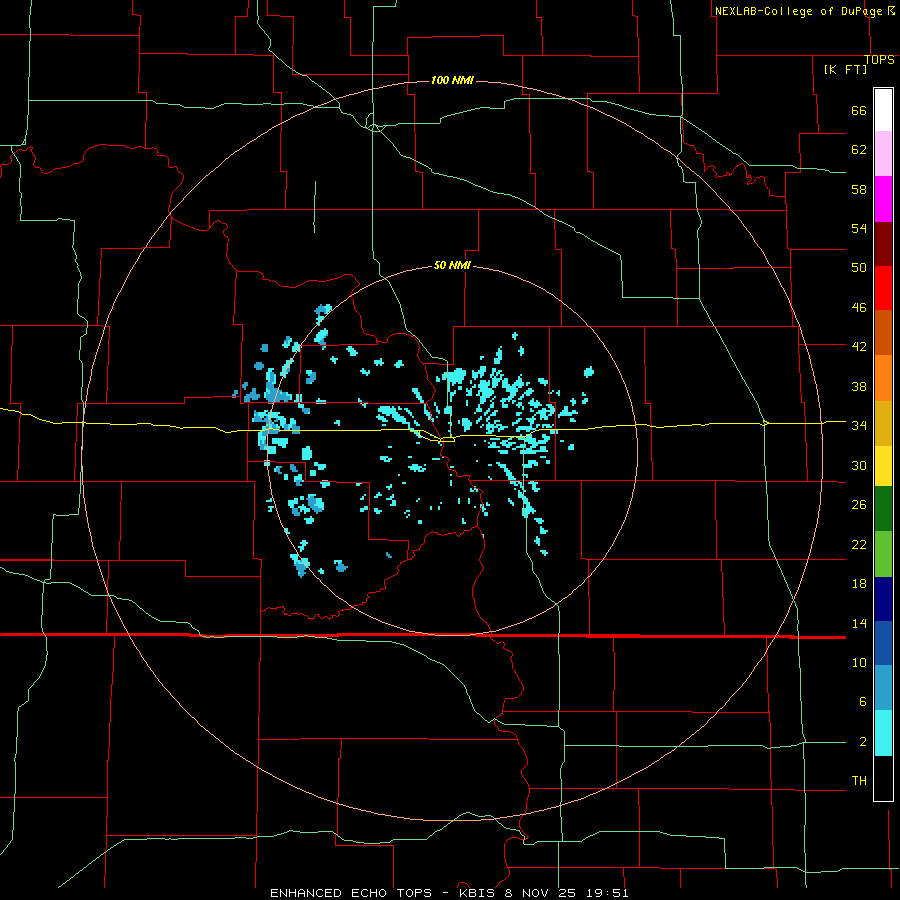Click the dark red 54 kft swatch
The image size is (900, 900).
coord(883,244)
